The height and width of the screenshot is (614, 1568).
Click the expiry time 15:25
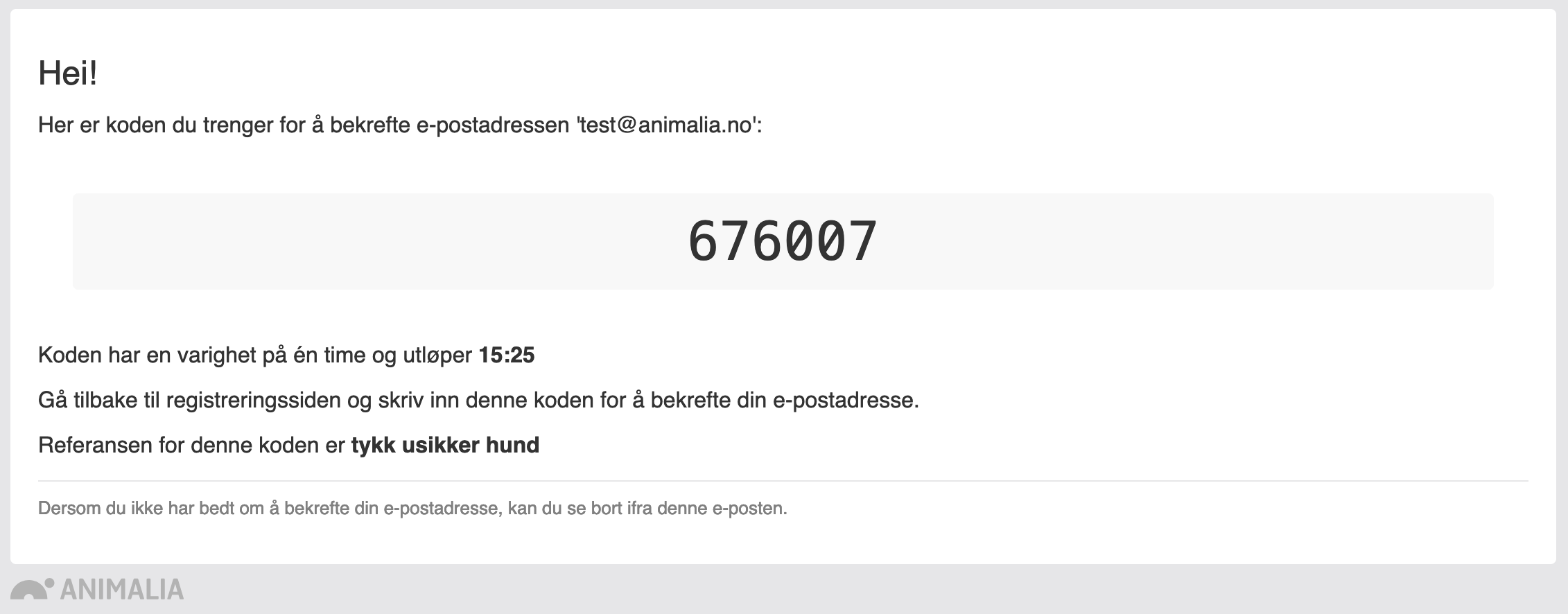(507, 356)
